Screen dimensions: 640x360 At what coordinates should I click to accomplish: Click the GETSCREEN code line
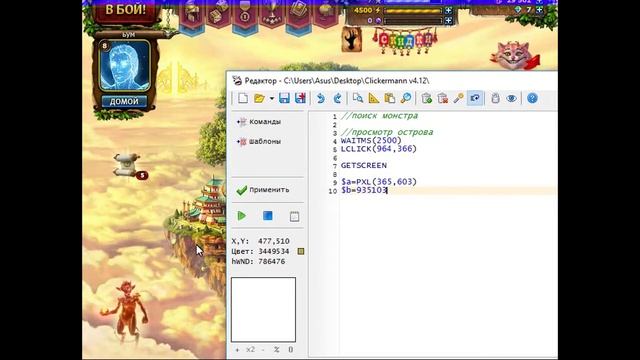tap(364, 165)
